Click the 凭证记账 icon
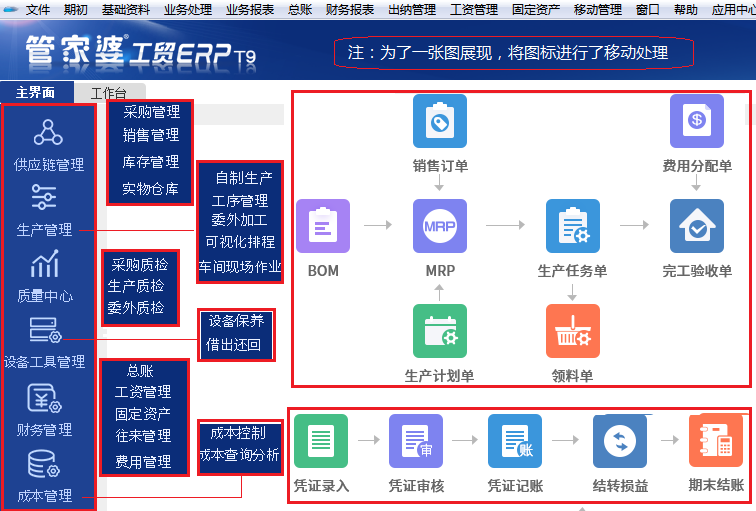 click(515, 441)
